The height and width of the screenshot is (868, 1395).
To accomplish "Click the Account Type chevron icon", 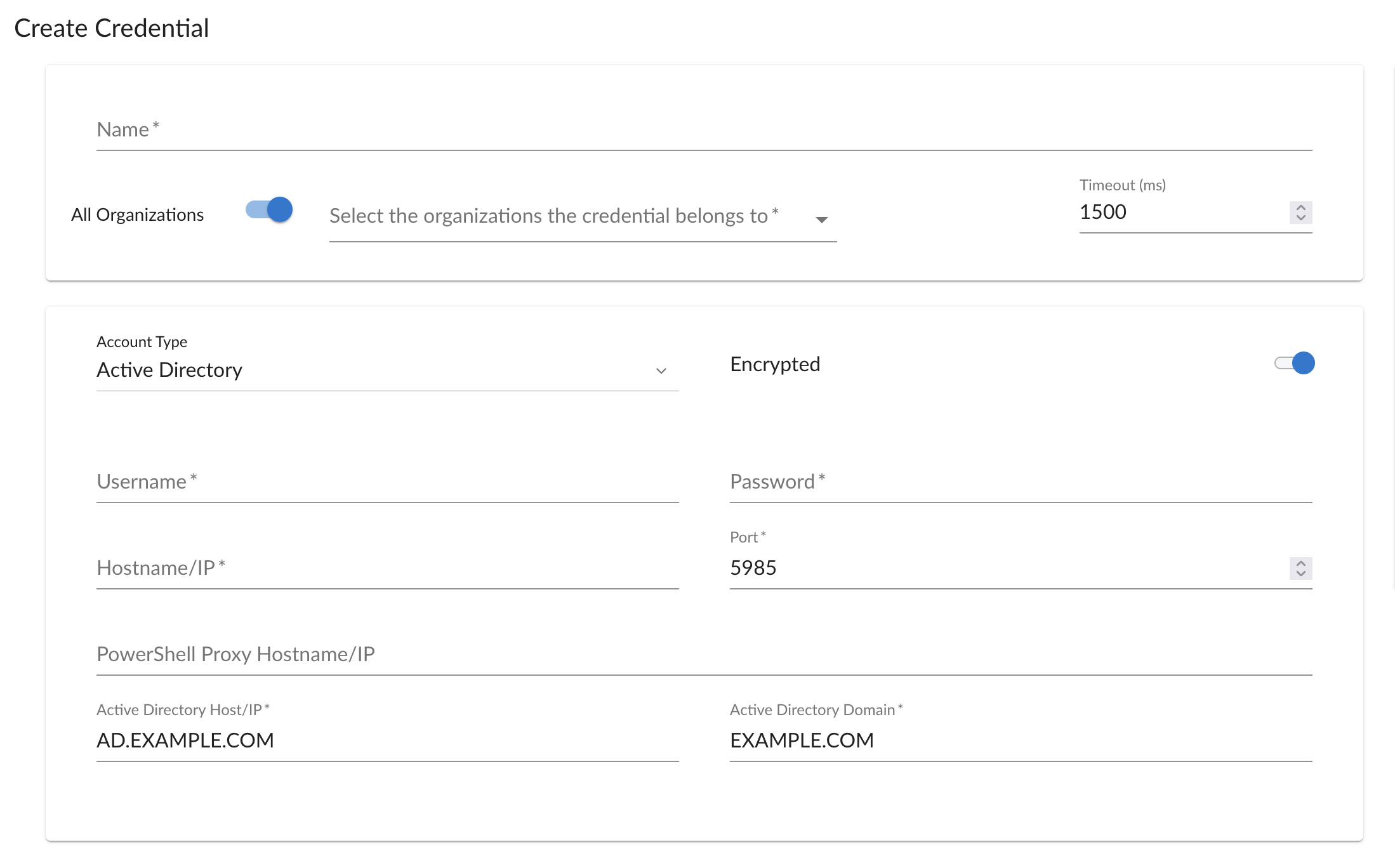I will [x=661, y=371].
